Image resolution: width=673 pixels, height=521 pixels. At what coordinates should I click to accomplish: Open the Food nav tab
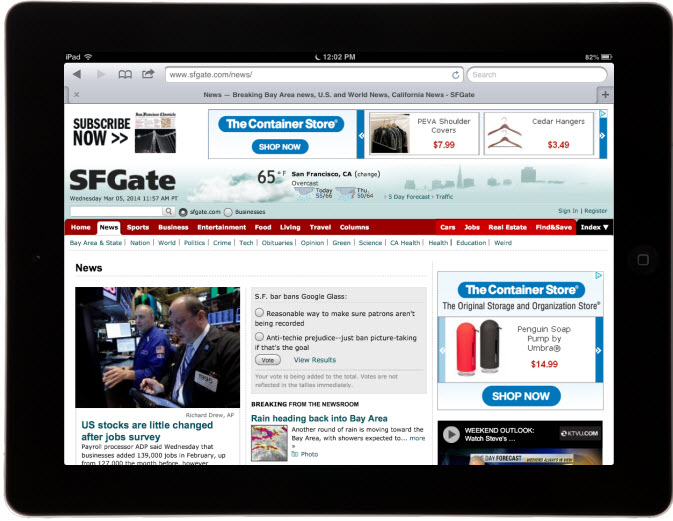click(263, 227)
